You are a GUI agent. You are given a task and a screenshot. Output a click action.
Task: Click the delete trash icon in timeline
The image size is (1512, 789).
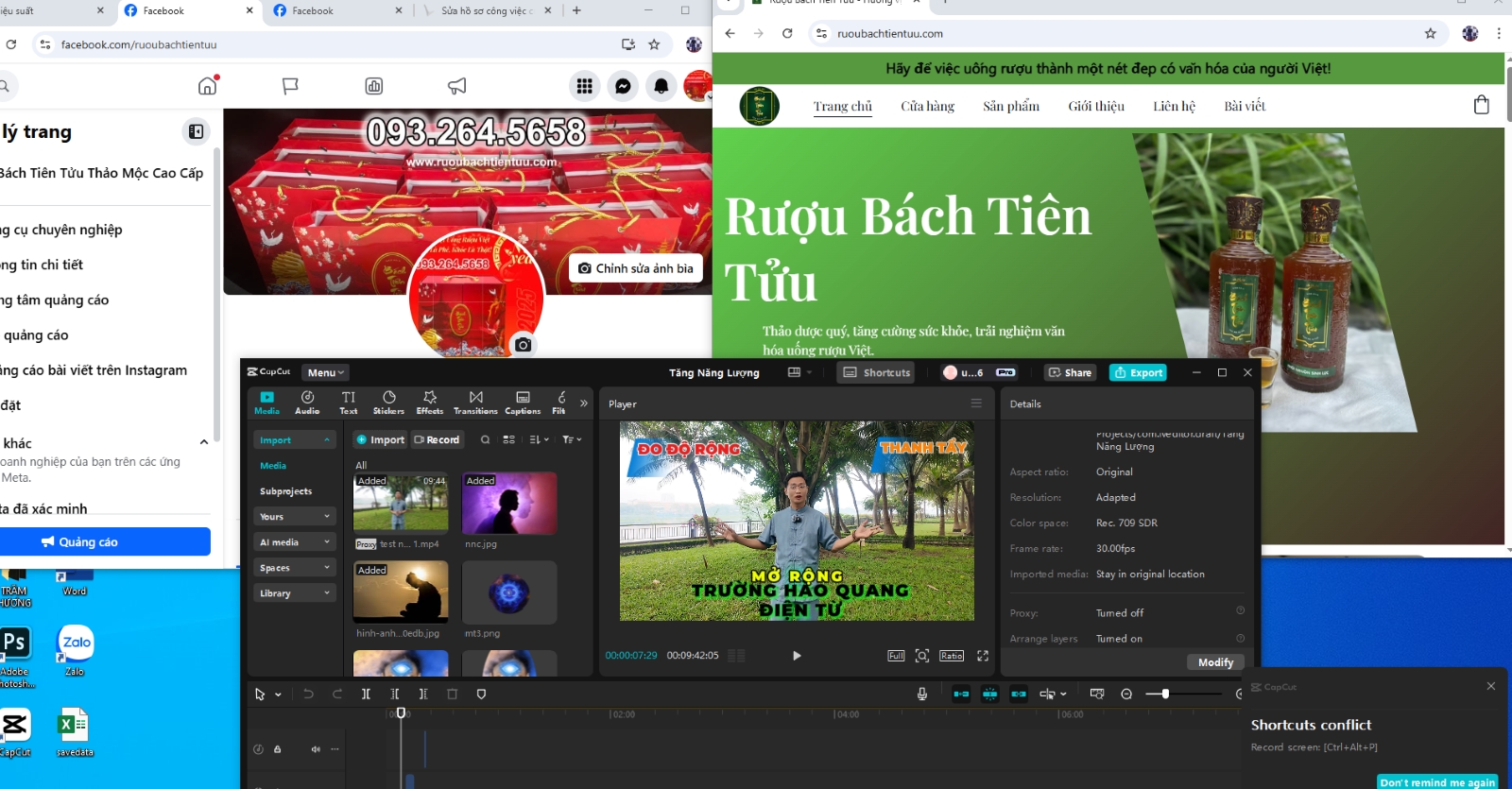(x=452, y=694)
